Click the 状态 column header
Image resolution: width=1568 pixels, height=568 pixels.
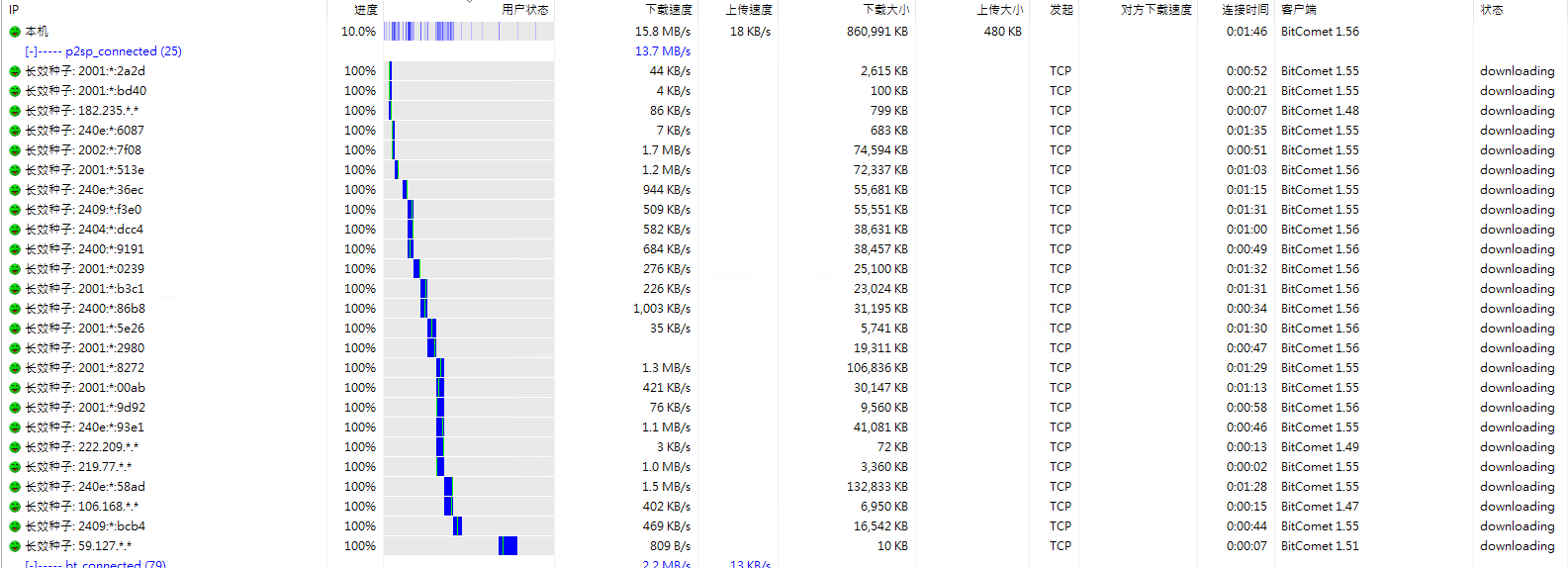pos(1491,10)
